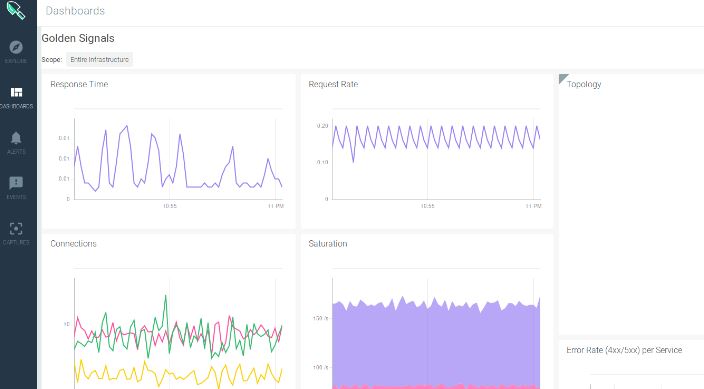This screenshot has height=389, width=704.
Task: Open the Captures sidebar icon
Action: click(x=16, y=229)
